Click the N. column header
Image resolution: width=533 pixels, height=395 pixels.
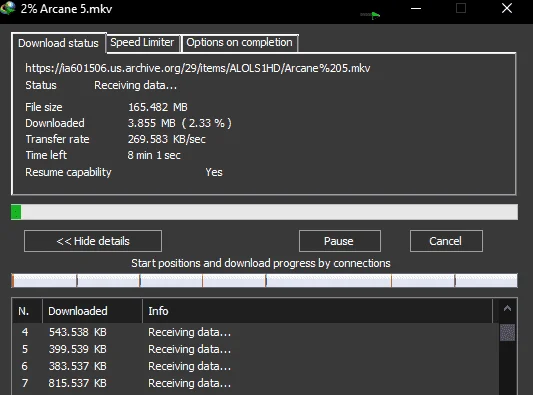pos(28,311)
